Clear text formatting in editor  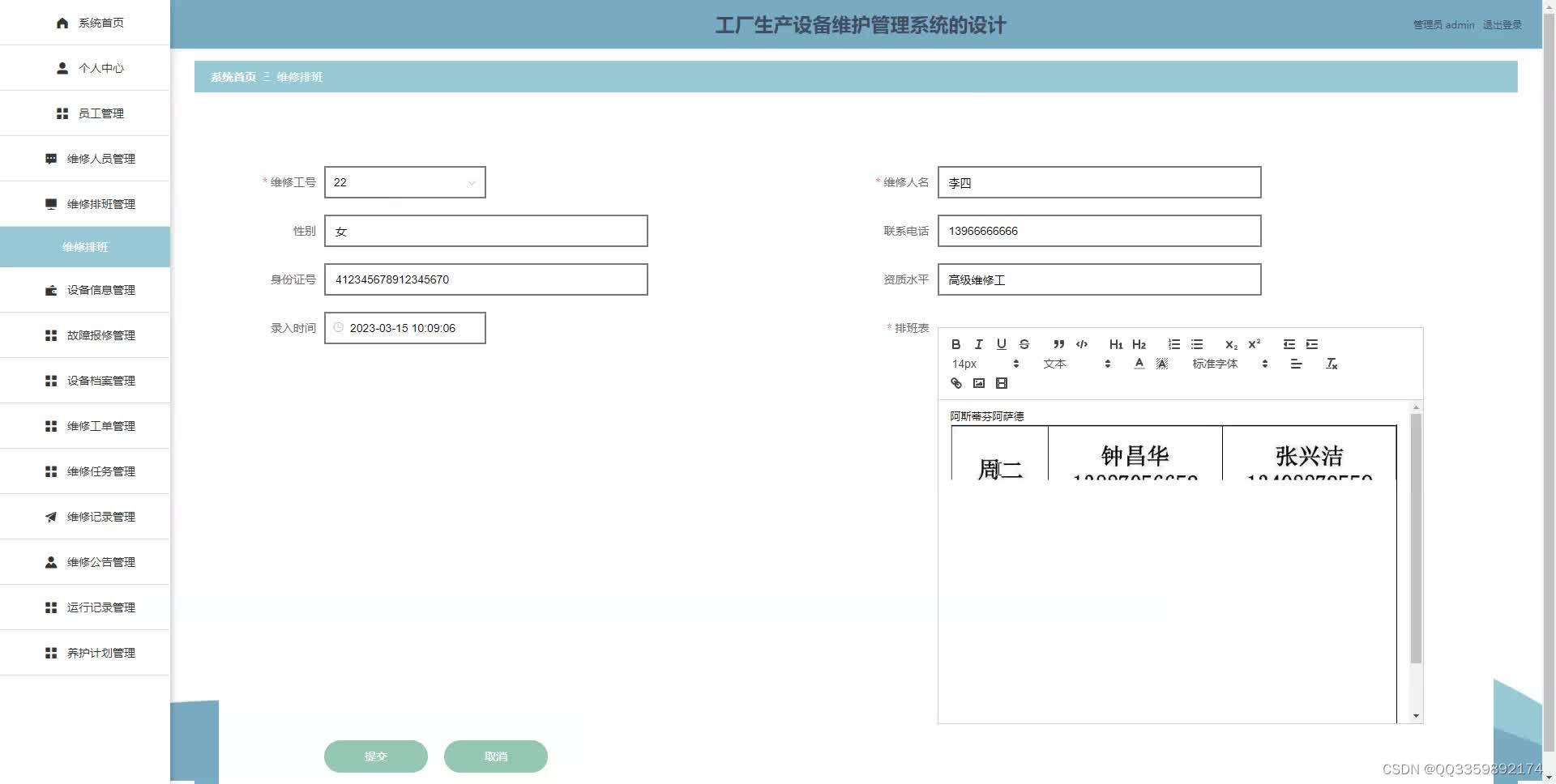click(1331, 364)
